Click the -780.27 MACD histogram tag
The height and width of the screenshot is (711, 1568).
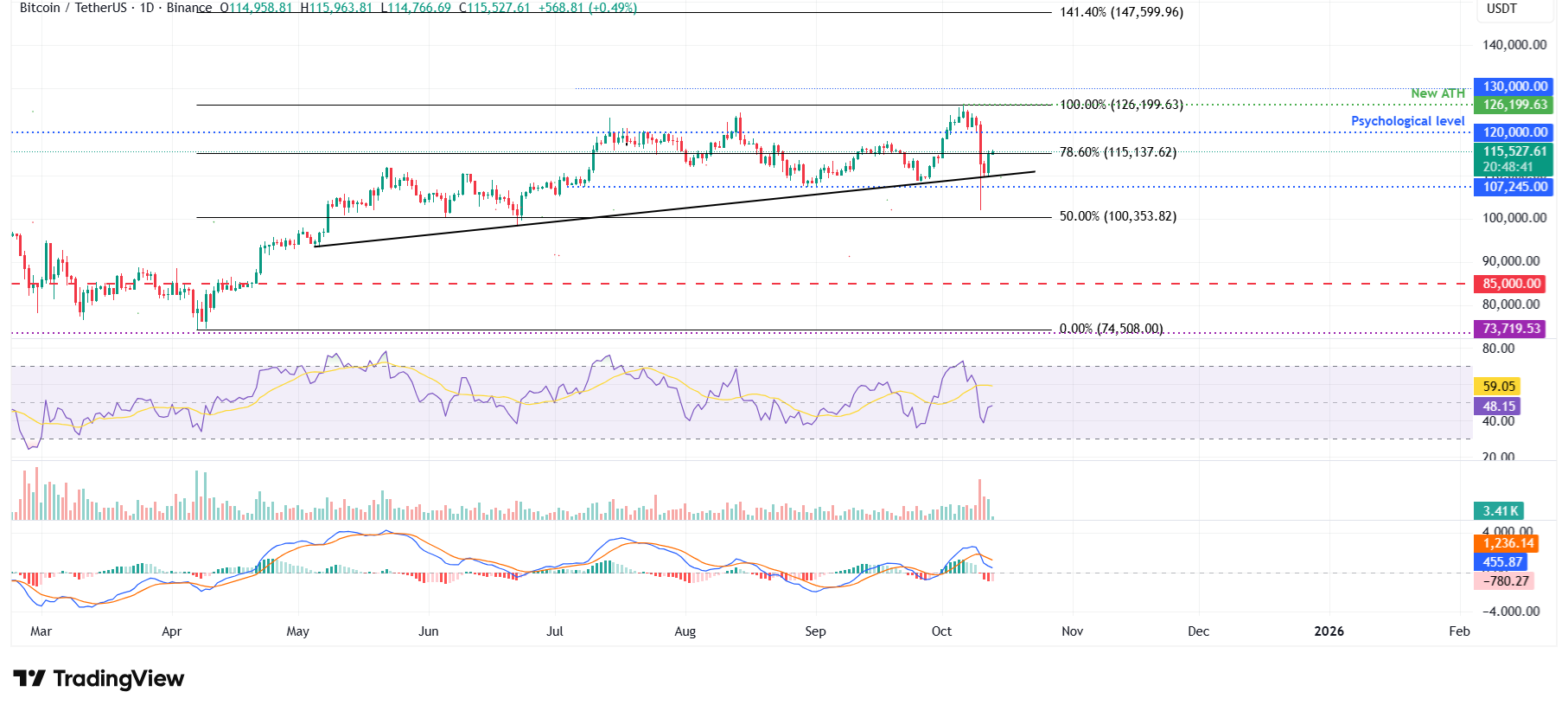tap(1505, 581)
